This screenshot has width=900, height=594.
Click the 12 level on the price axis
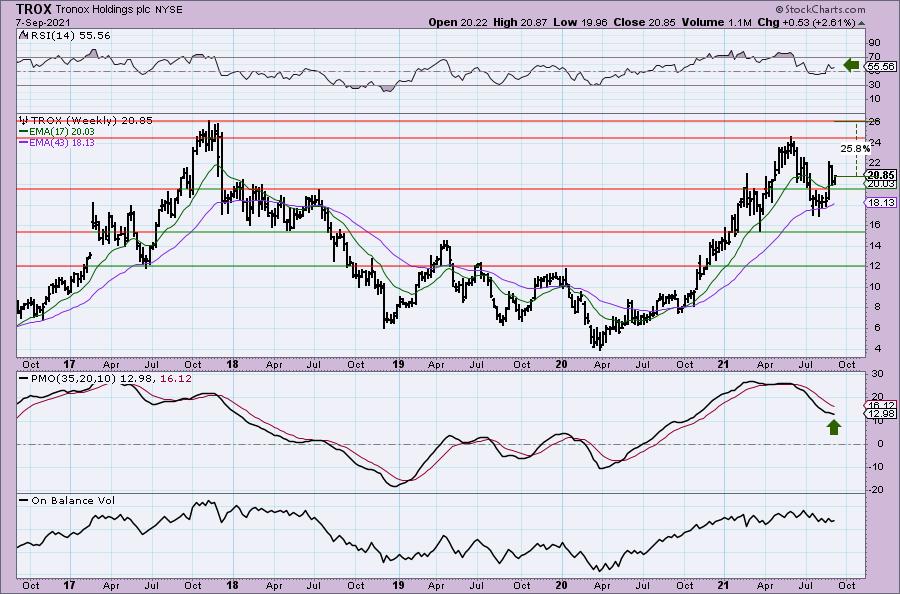875,266
